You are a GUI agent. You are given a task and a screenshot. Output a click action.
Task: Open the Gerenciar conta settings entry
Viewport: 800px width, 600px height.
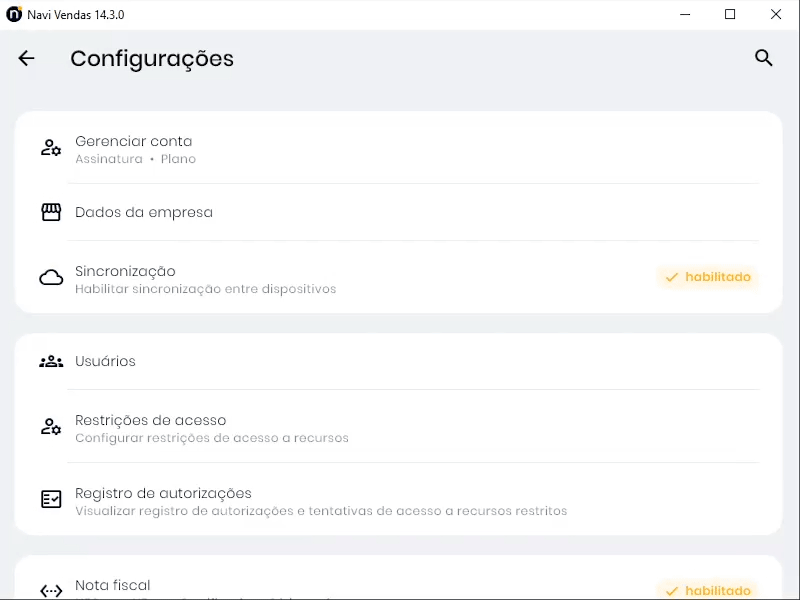(134, 142)
